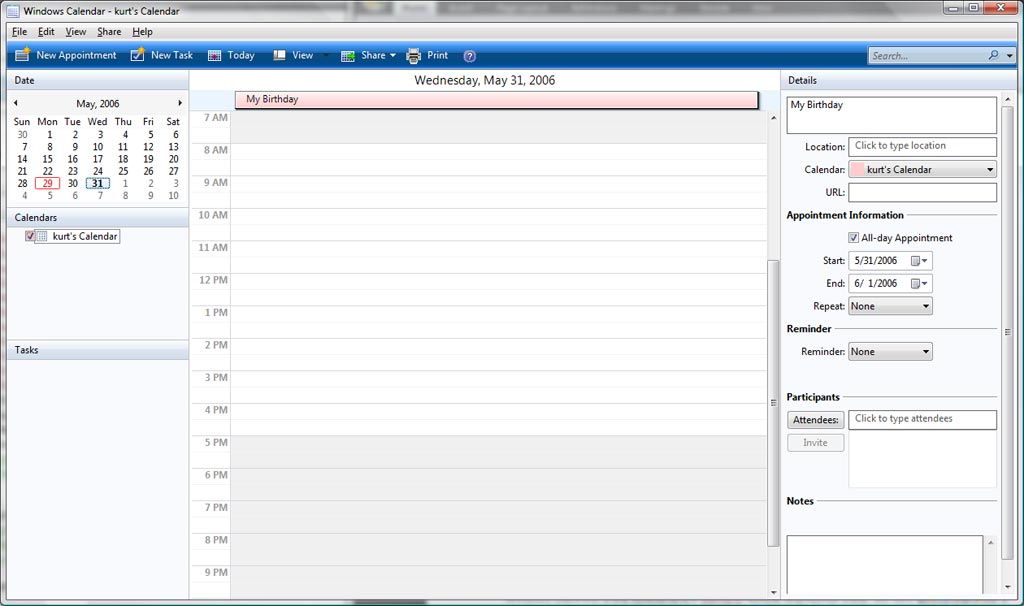
Task: Click the URL input field
Action: (922, 193)
